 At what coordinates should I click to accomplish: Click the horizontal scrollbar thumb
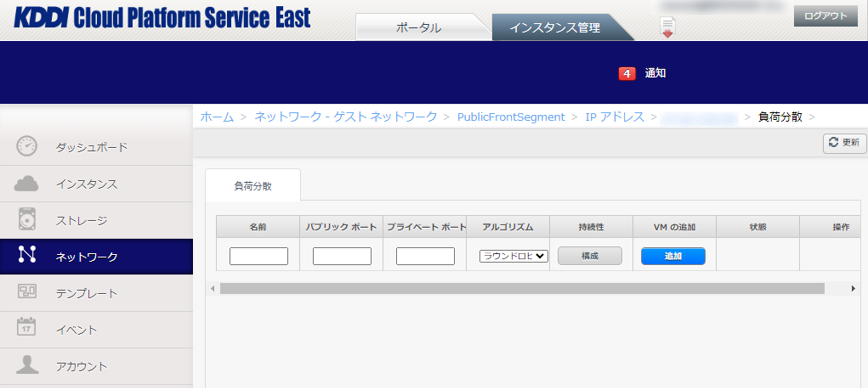pos(522,288)
